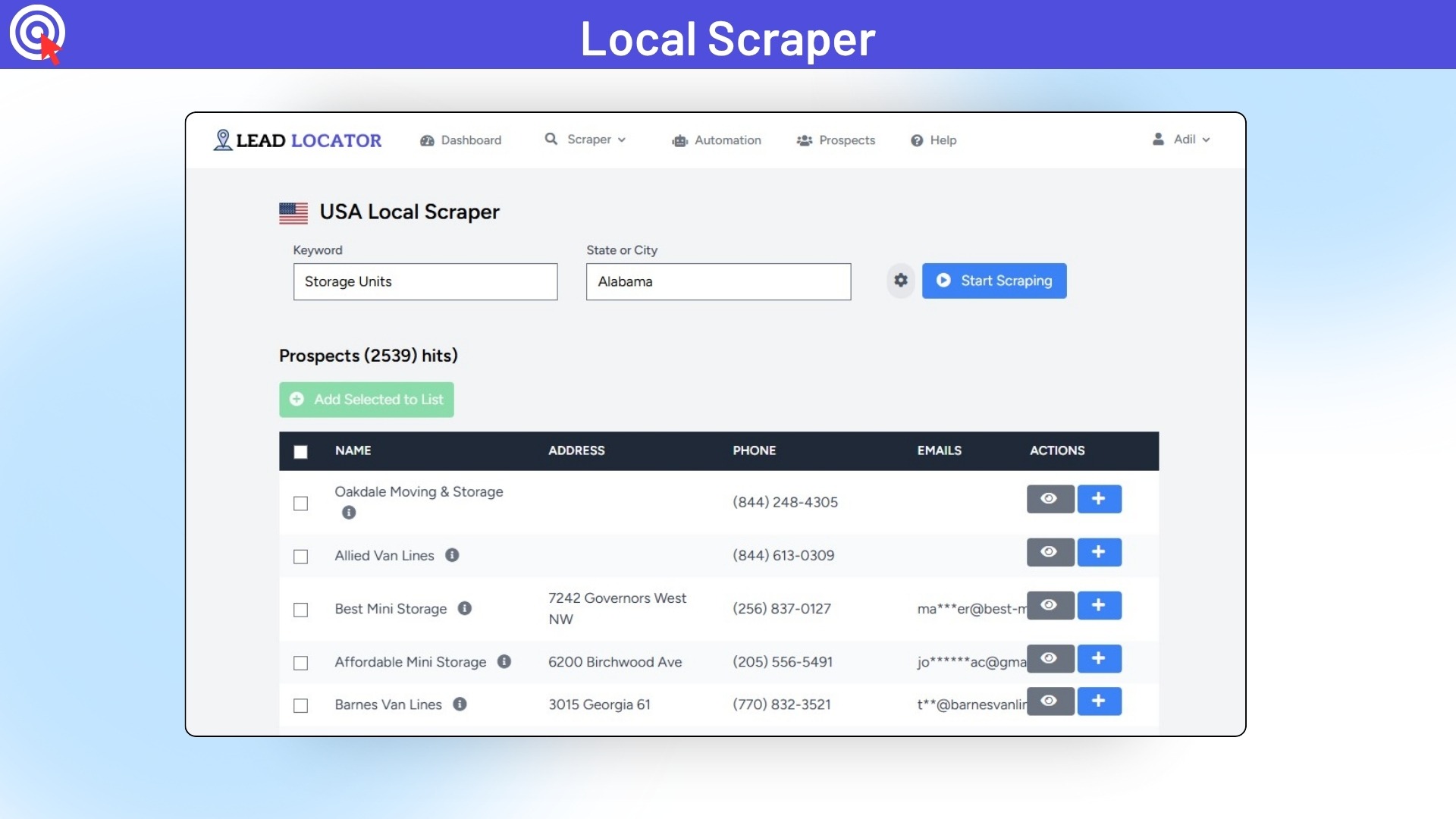
Task: View details of Oakdale Moving & Storage via eye icon
Action: click(x=1050, y=499)
